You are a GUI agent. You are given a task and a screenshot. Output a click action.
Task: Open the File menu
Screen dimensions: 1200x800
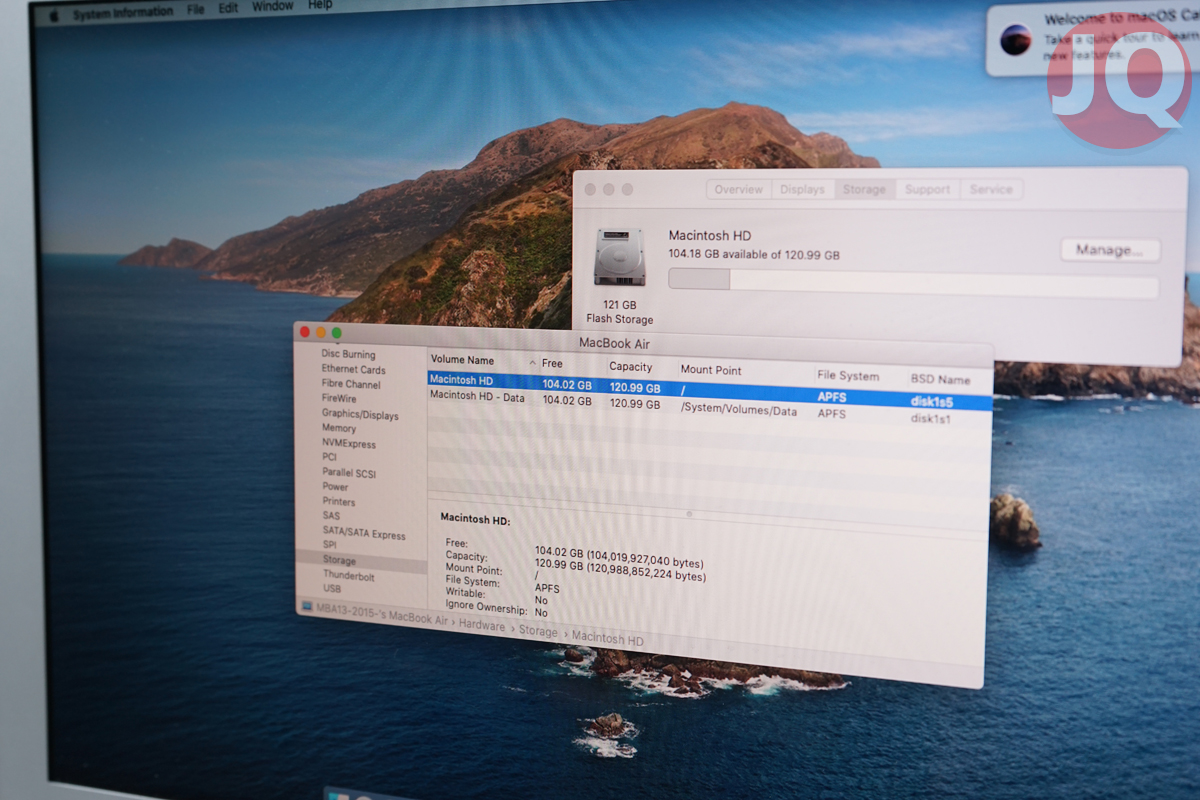[196, 10]
